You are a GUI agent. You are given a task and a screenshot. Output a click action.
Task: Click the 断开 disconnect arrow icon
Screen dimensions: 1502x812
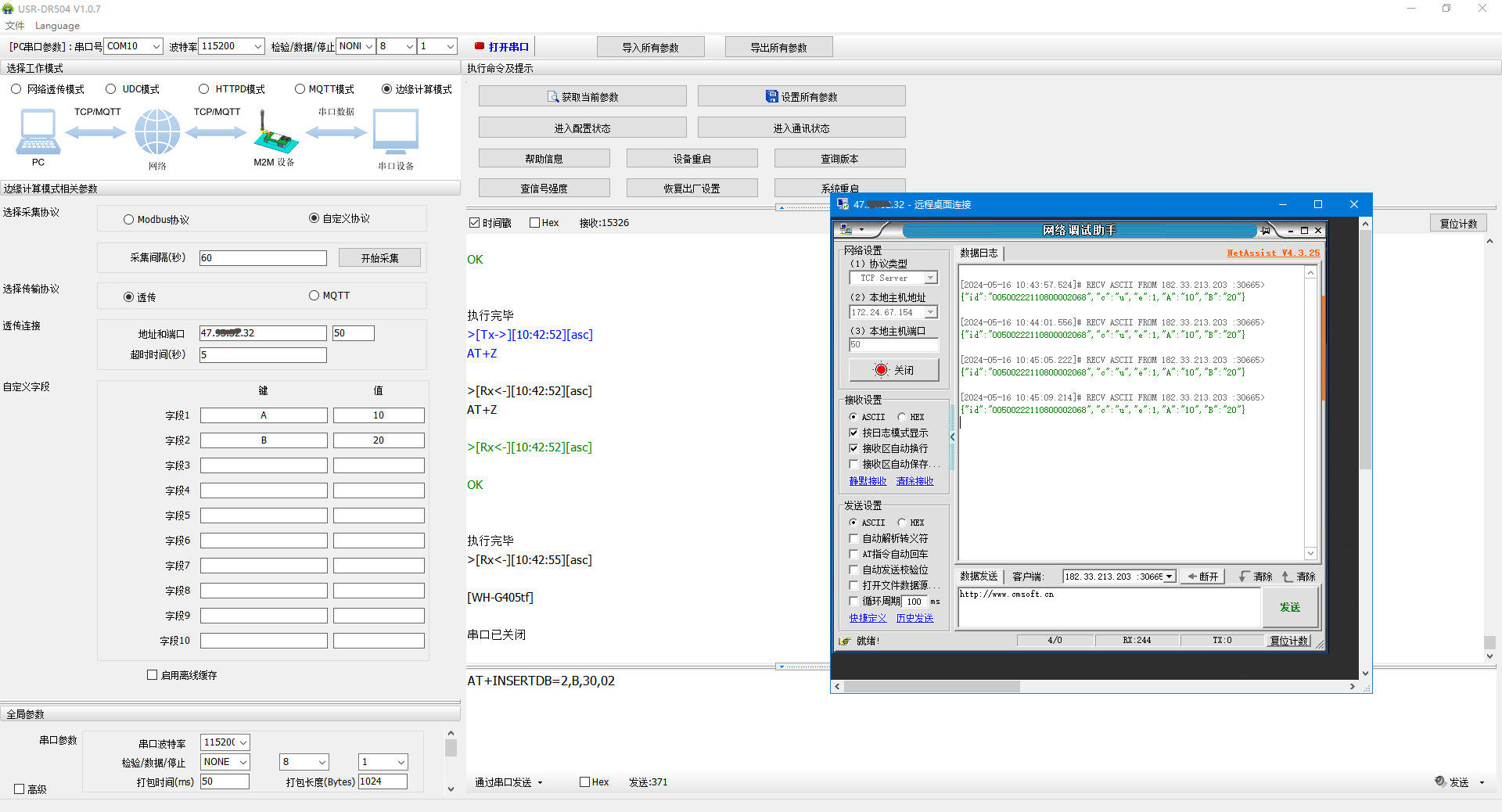click(1192, 577)
